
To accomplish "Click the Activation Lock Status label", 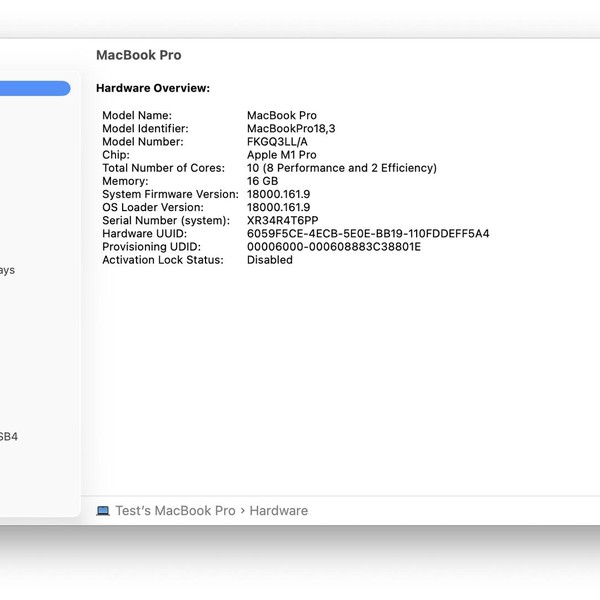I will pyautogui.click(x=163, y=260).
